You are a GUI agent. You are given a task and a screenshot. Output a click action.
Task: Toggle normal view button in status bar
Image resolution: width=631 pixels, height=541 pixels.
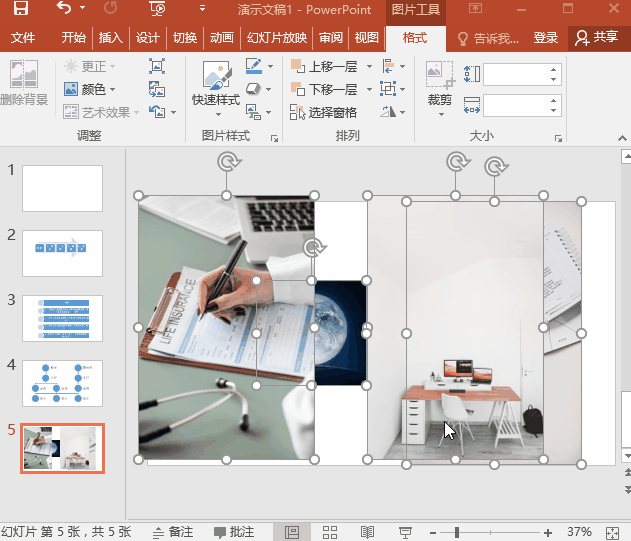tap(292, 532)
